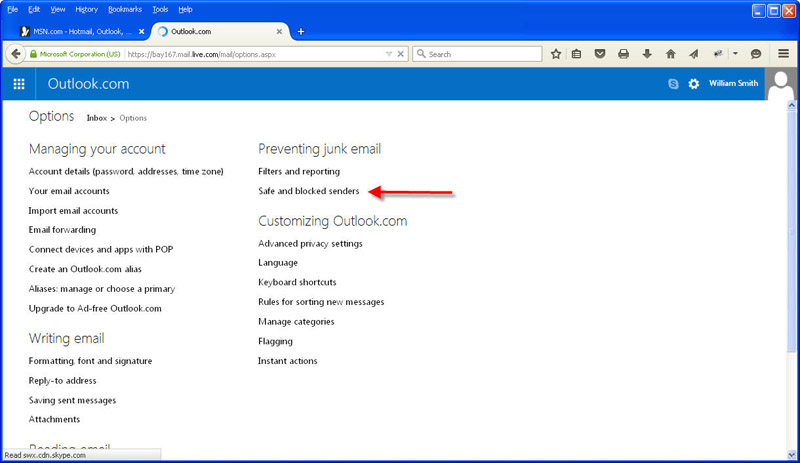Go to the browser home page
Screen dimensions: 800x463
click(670, 54)
